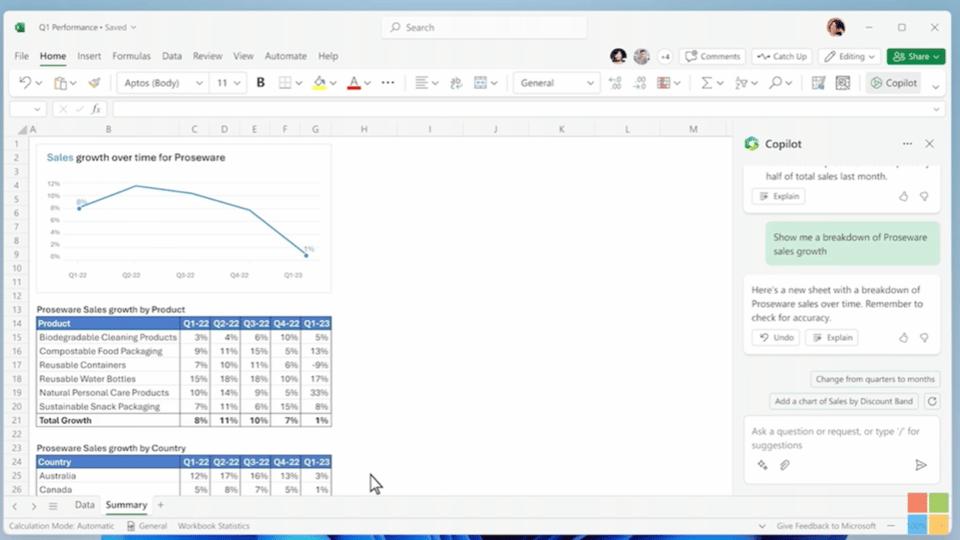Open the fill color dropdown arrow
The width and height of the screenshot is (960, 540).
coord(333,83)
